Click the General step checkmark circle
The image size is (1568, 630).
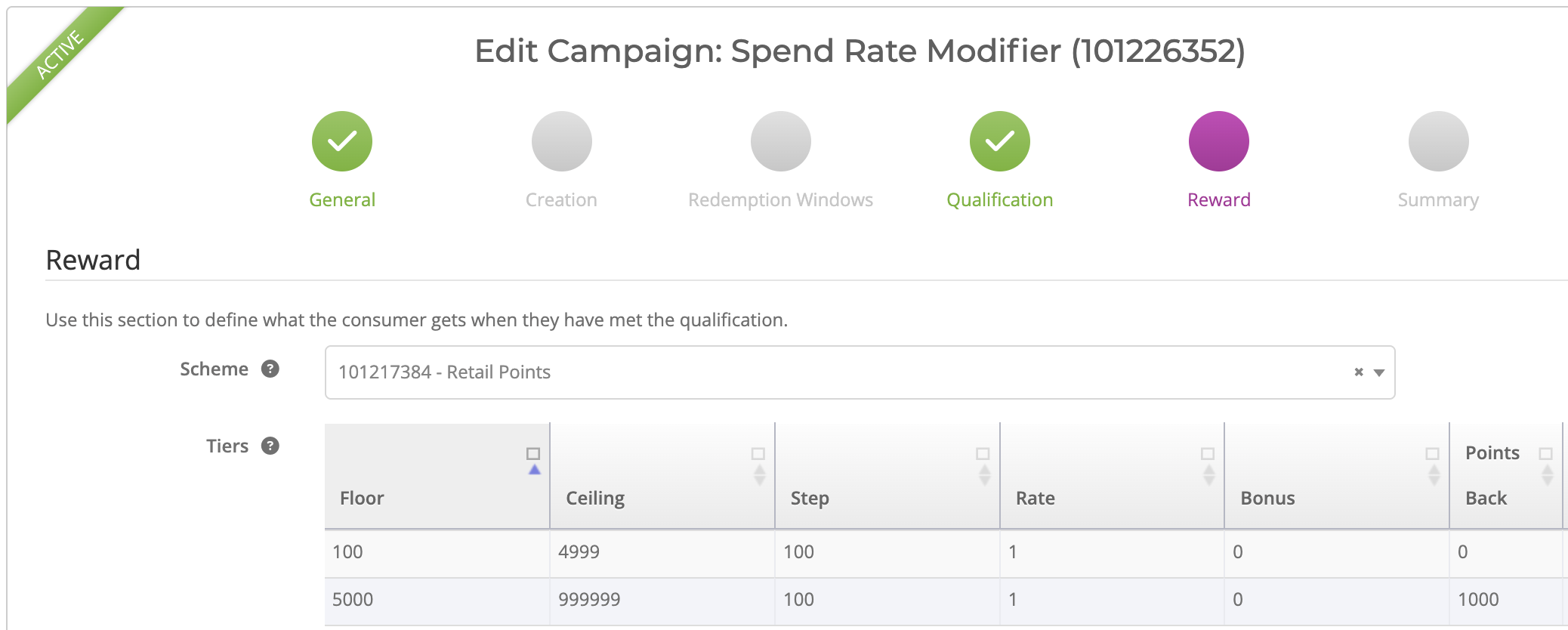click(x=342, y=141)
